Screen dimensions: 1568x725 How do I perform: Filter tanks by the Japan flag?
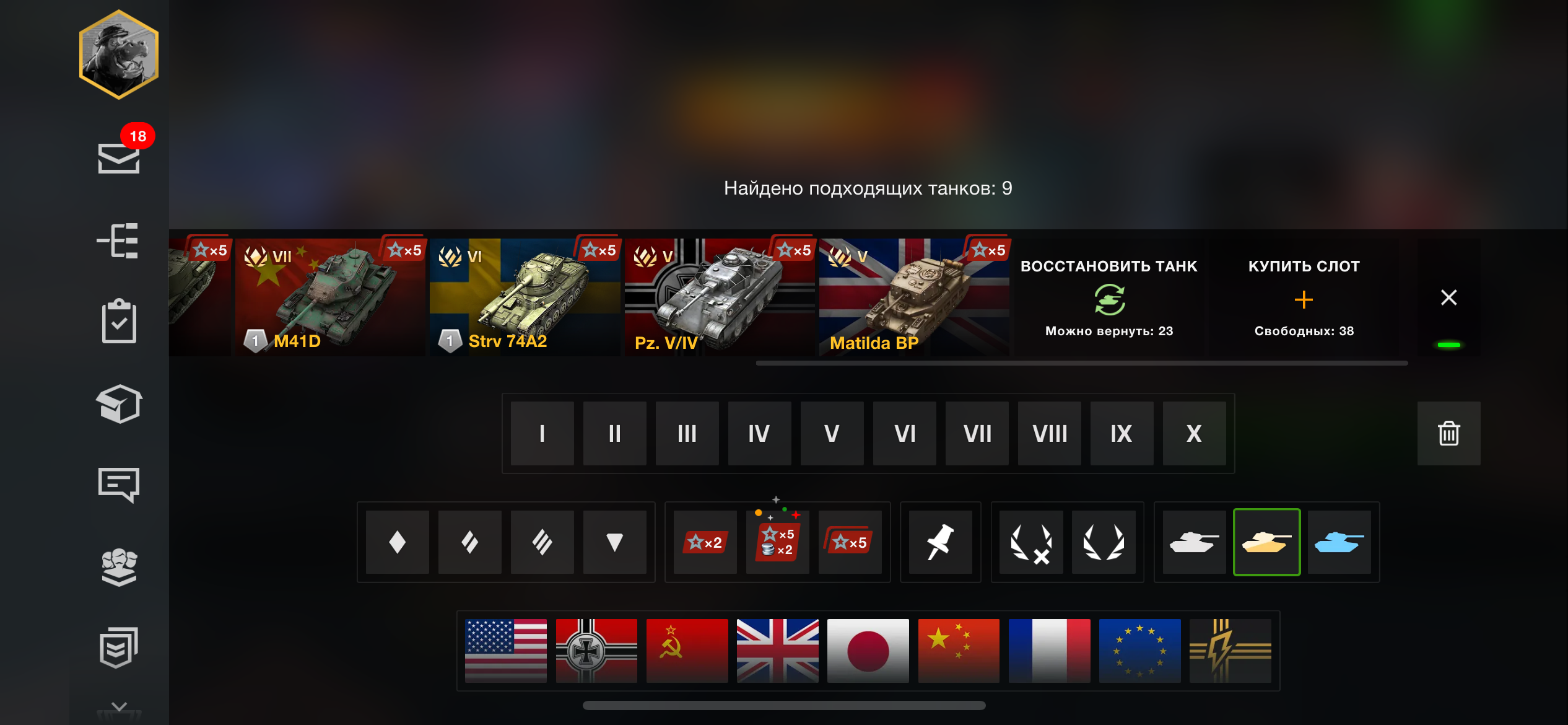868,651
